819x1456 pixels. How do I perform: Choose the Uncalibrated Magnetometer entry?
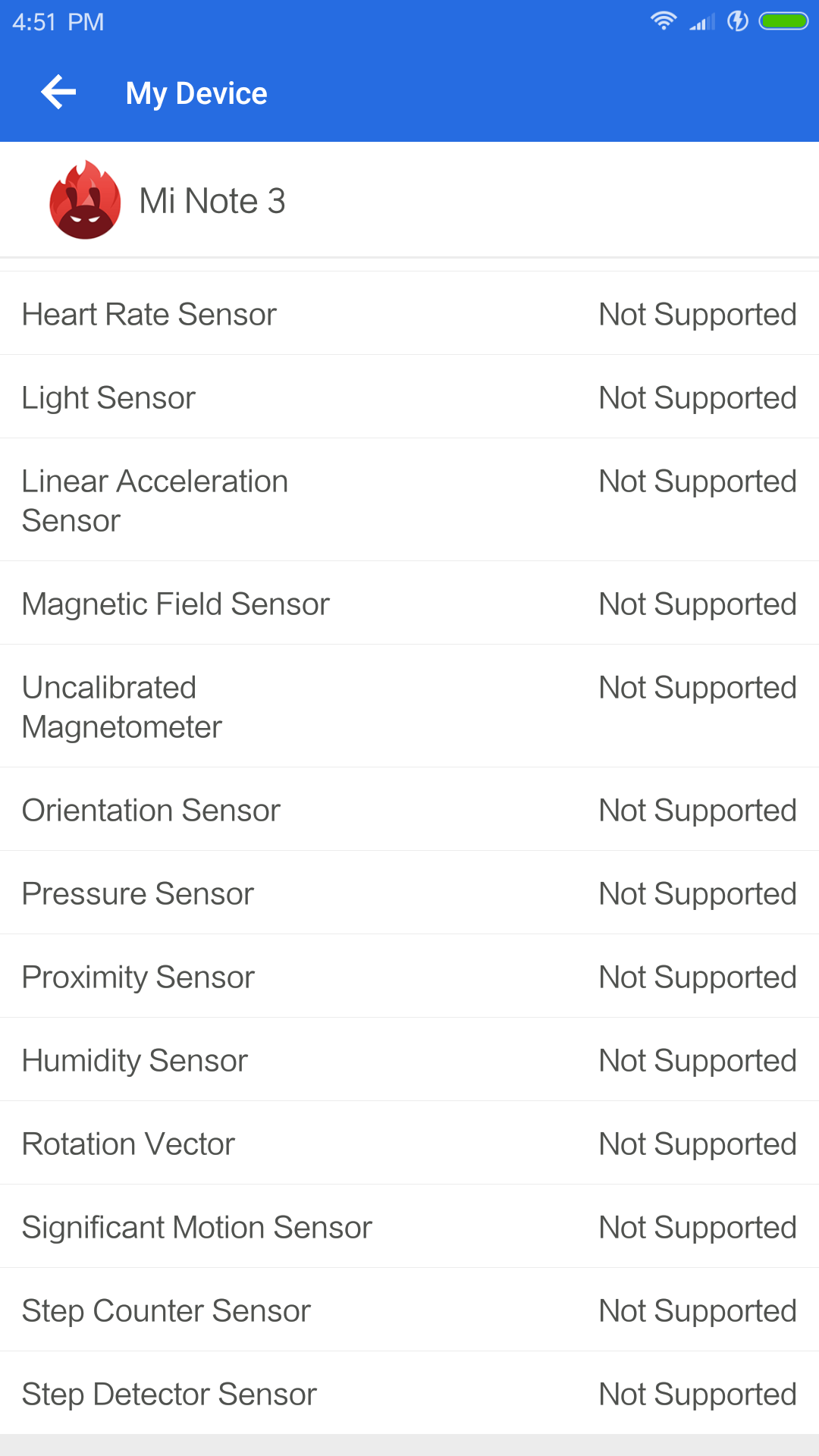(409, 707)
